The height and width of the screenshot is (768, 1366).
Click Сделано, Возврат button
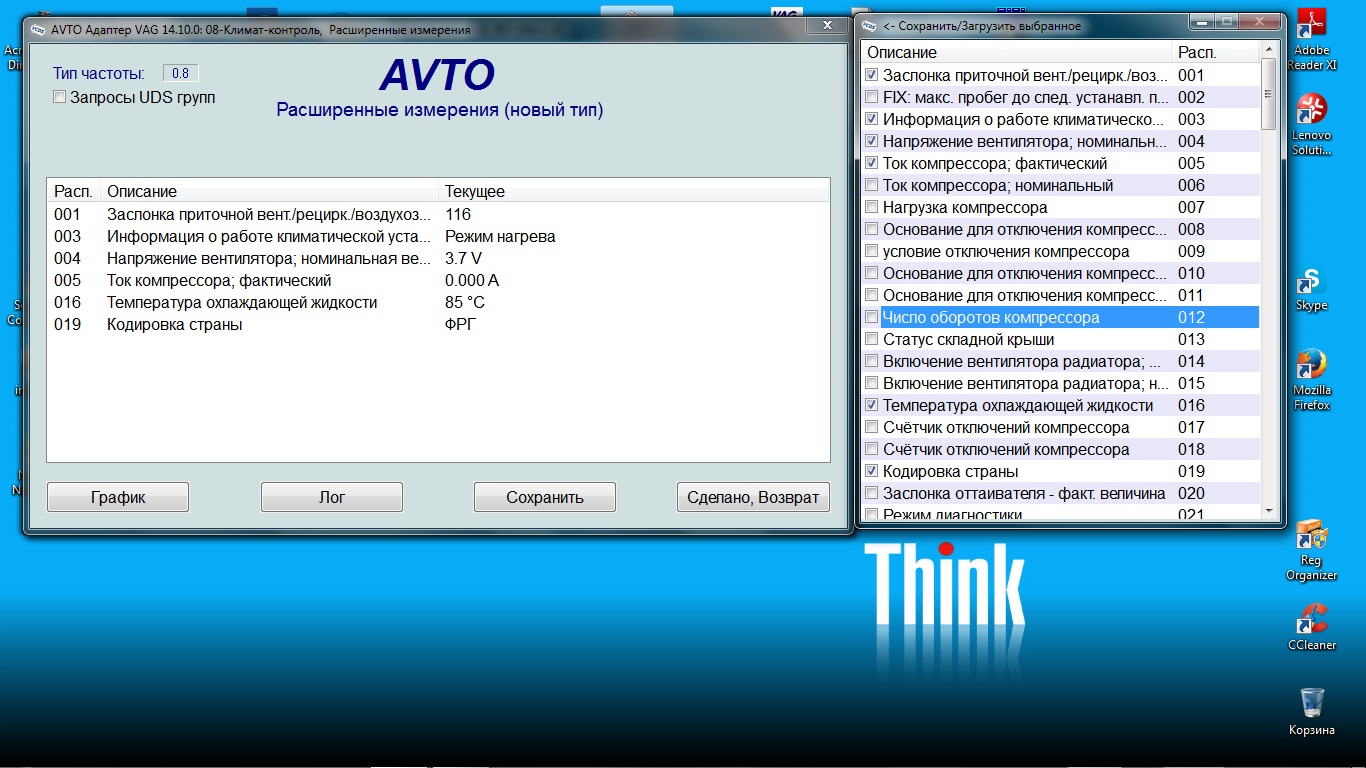point(752,497)
